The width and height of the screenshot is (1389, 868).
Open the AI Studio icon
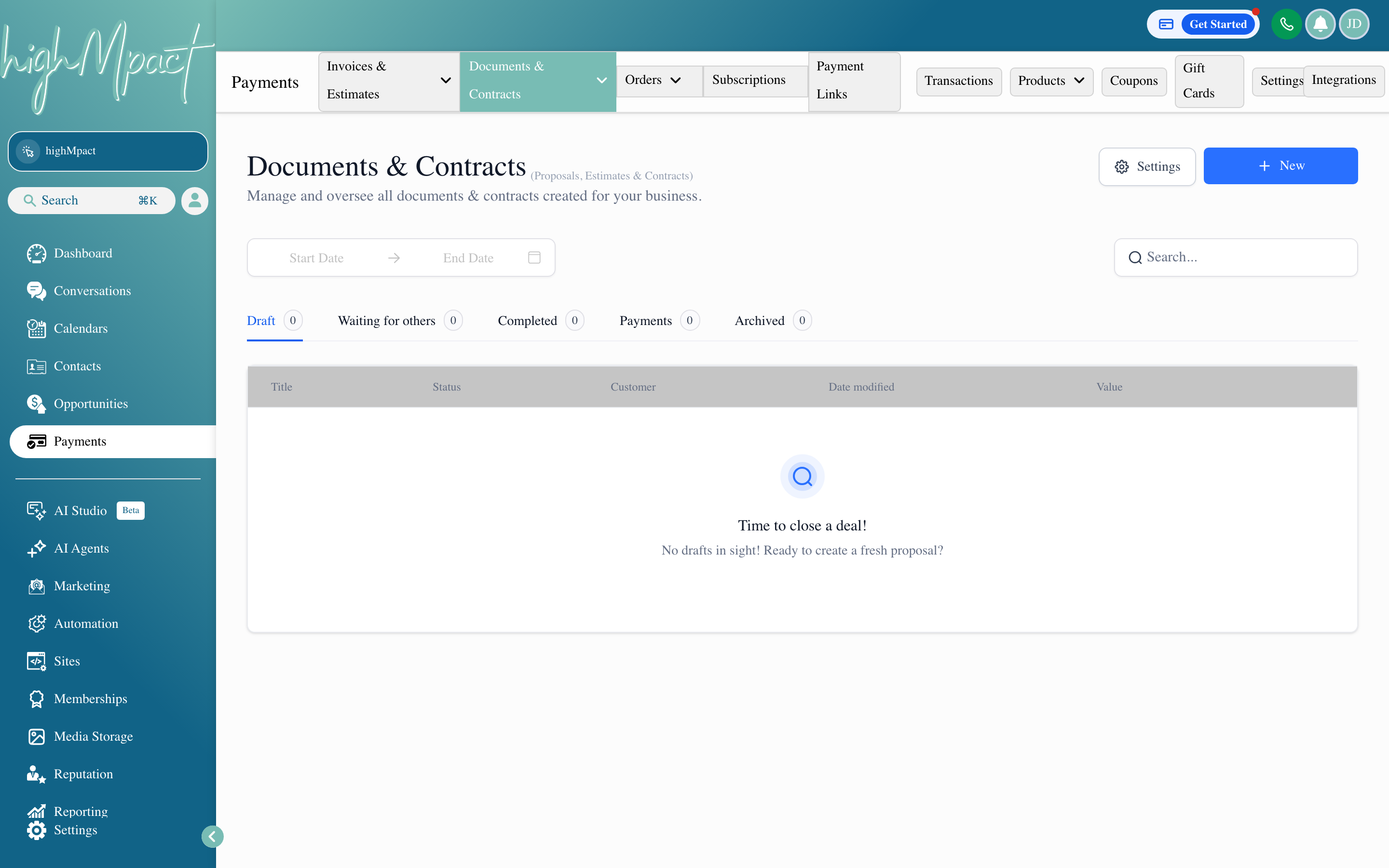pos(36,511)
